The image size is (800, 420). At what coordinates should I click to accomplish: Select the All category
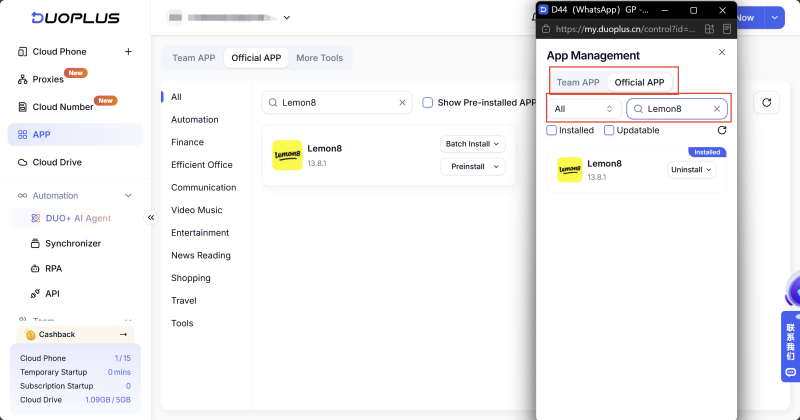click(x=176, y=97)
